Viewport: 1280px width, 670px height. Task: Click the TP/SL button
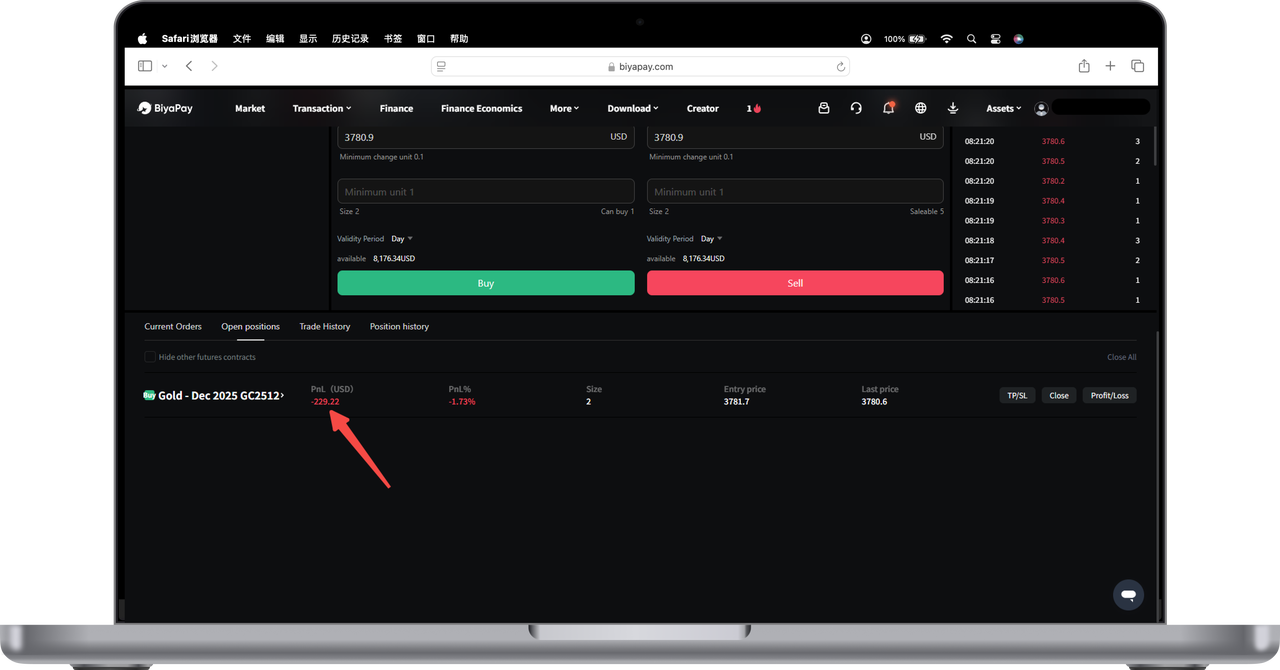click(x=1017, y=395)
